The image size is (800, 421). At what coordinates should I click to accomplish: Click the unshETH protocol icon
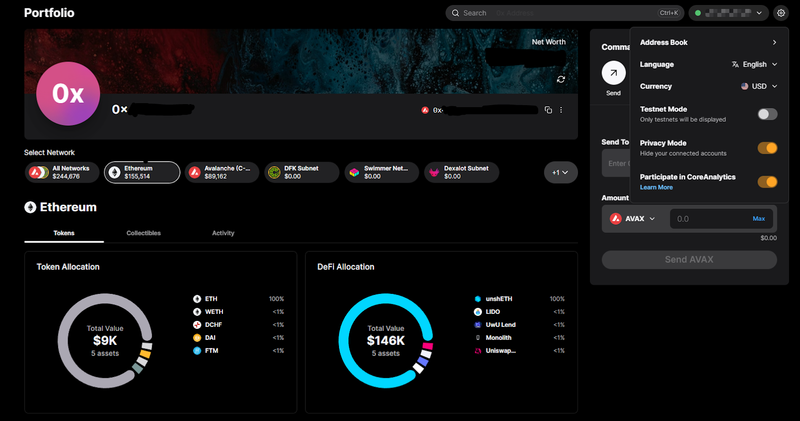click(478, 299)
